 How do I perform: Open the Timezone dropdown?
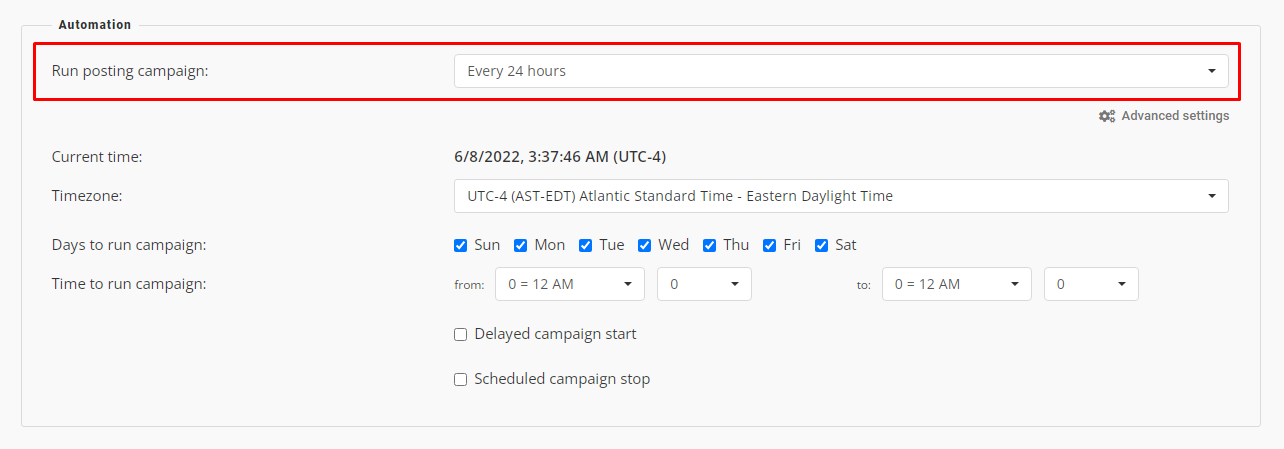[x=841, y=196]
